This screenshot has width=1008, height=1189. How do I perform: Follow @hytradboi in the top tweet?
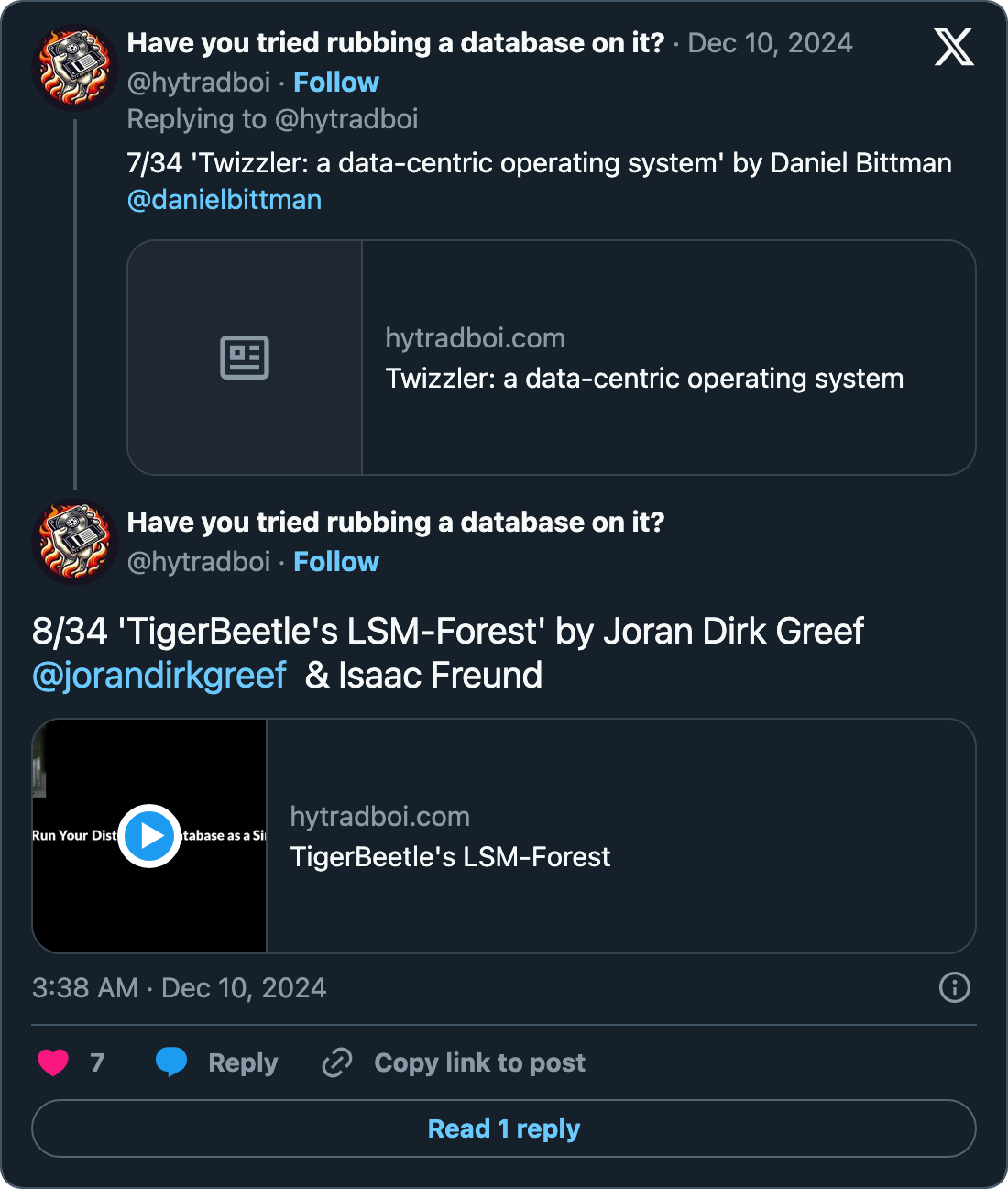click(335, 83)
